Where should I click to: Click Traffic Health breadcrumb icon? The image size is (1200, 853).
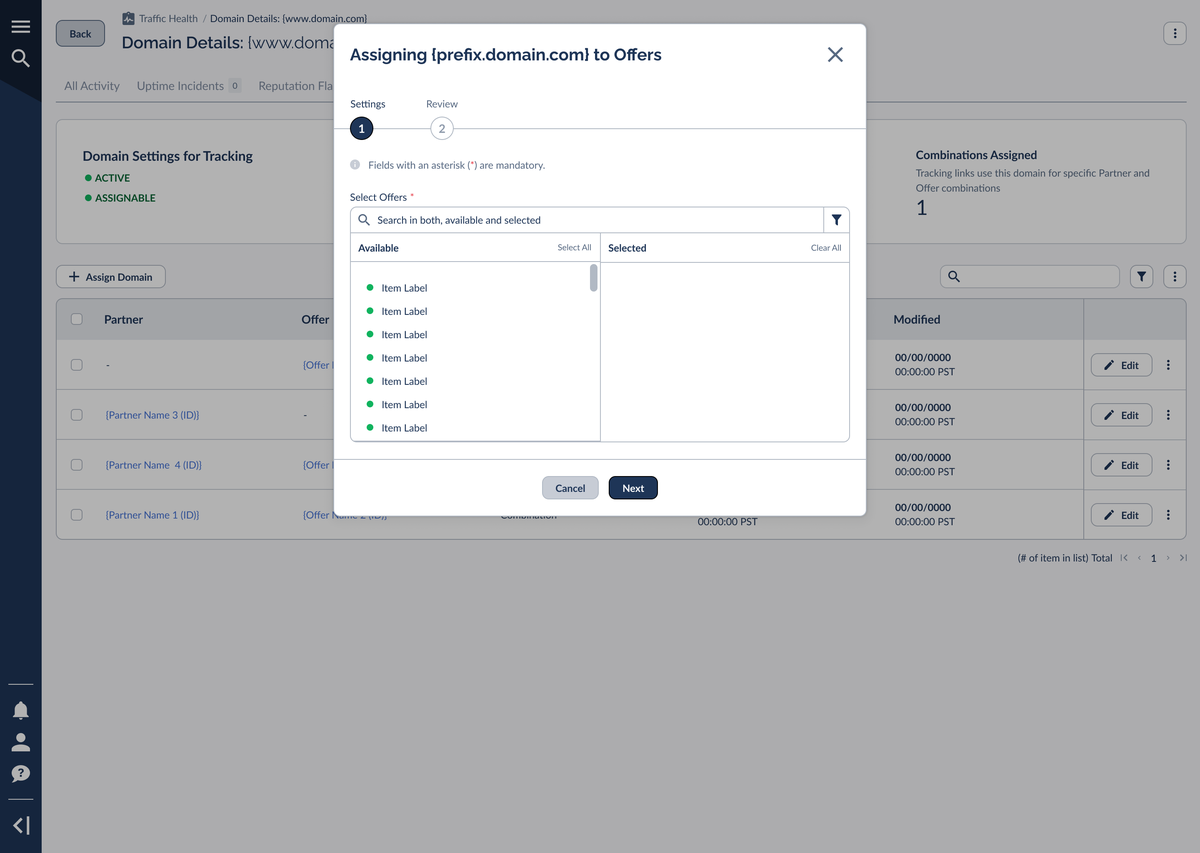pyautogui.click(x=128, y=18)
